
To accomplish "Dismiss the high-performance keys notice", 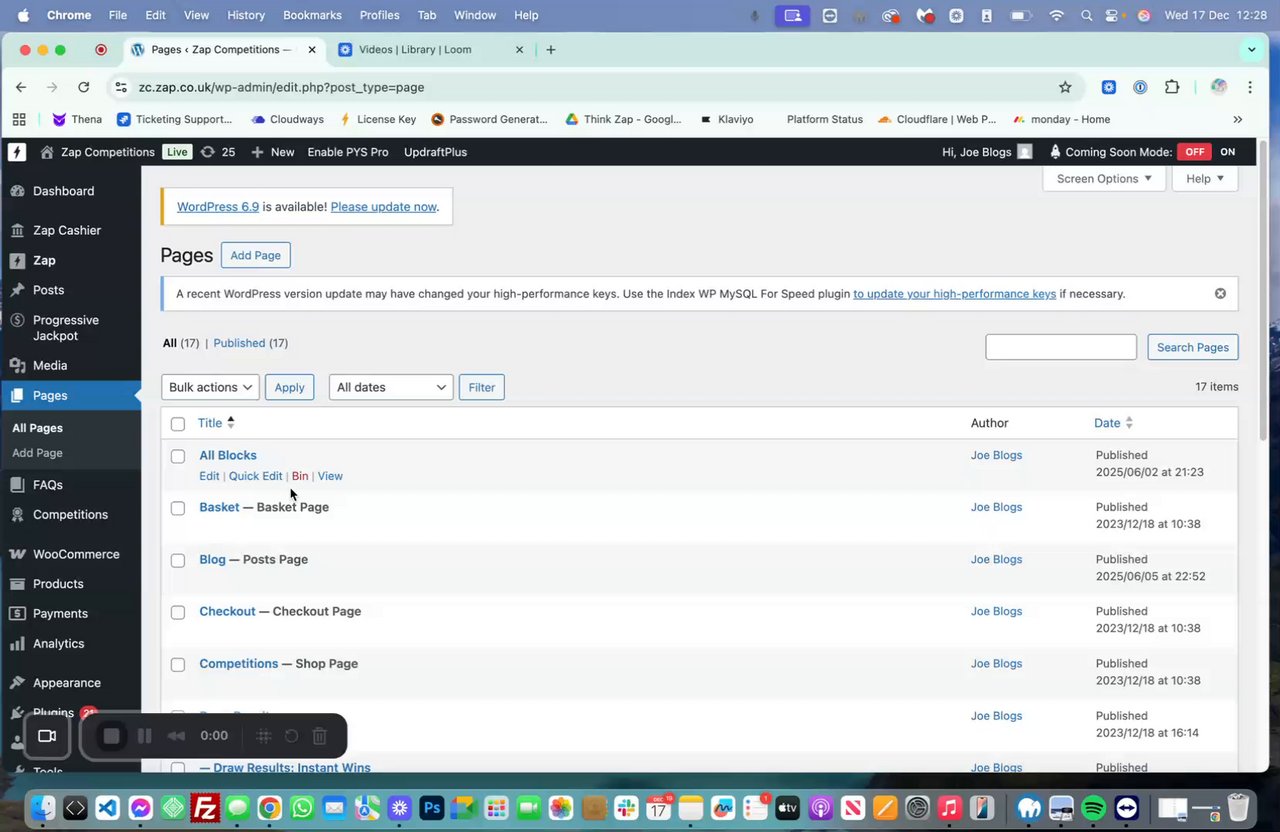I will 1220,293.
